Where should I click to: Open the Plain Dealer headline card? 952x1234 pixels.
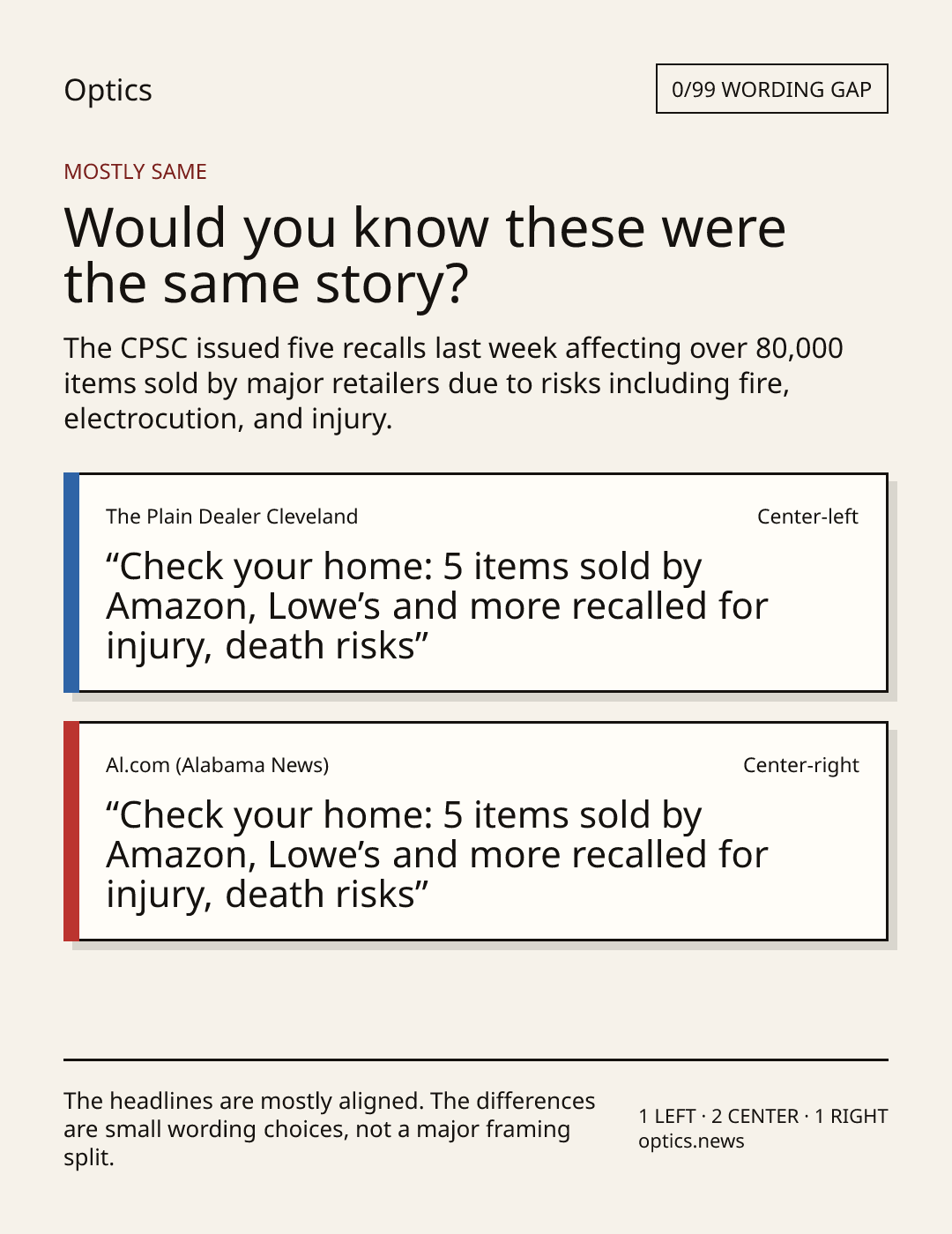click(475, 583)
